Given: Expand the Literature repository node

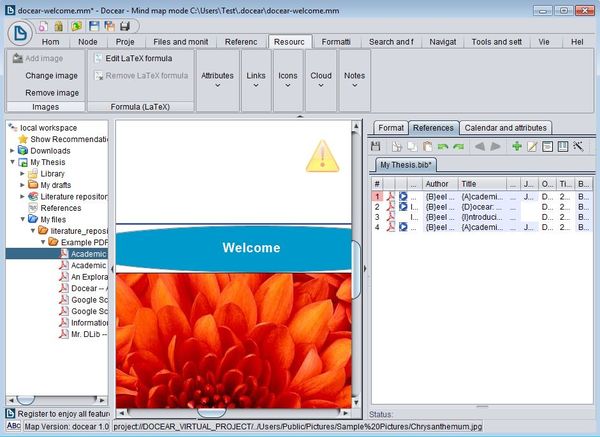Looking at the screenshot, I should [x=23, y=196].
